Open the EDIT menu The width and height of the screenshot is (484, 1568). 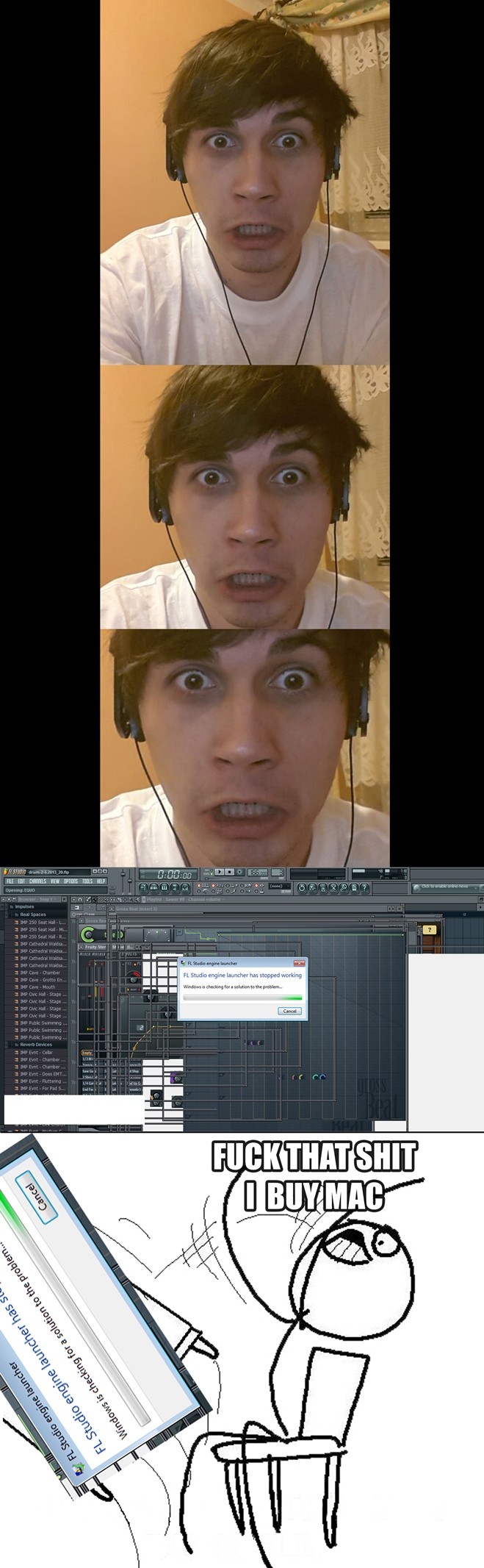click(21, 881)
